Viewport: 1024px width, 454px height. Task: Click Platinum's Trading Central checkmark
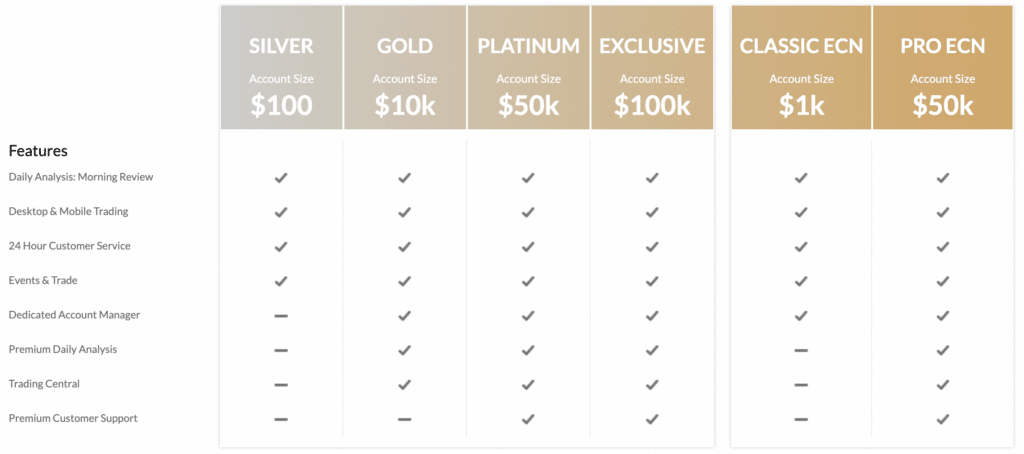(x=528, y=385)
